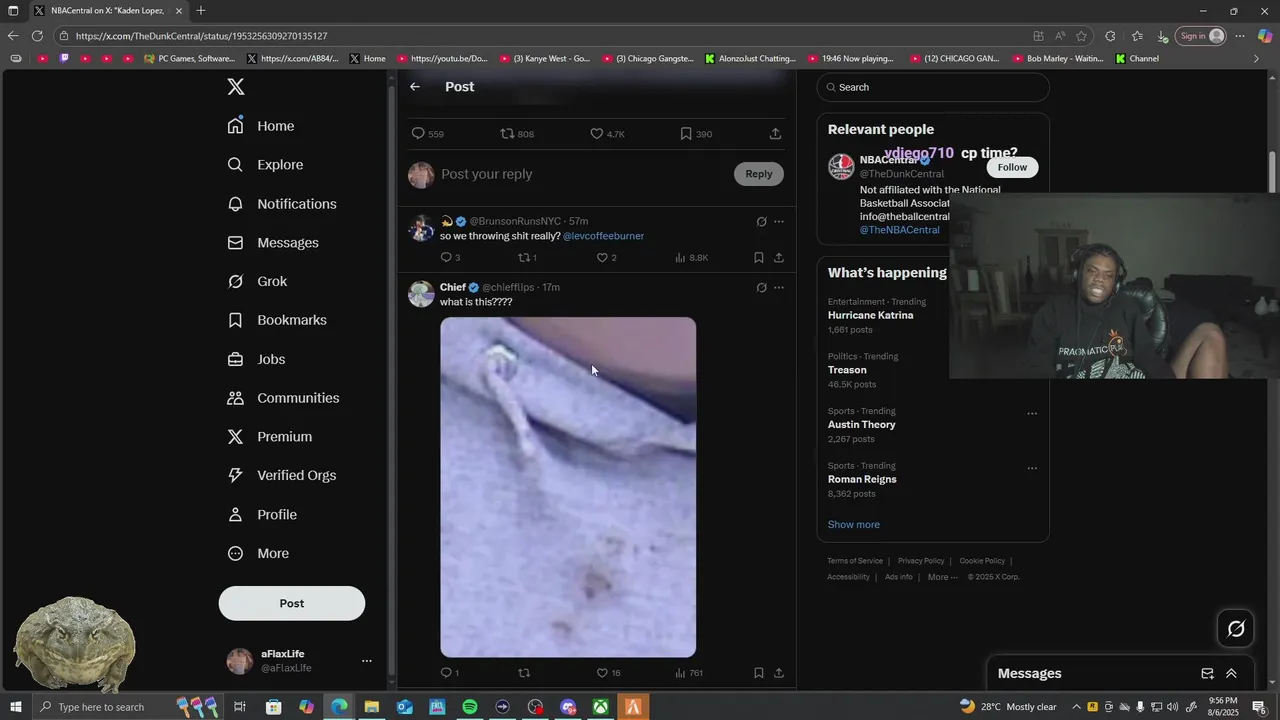Open the Explore page

(x=264, y=165)
